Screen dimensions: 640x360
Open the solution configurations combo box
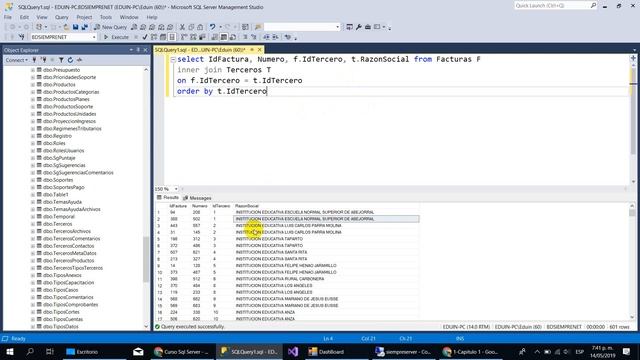pyautogui.click(x=302, y=27)
